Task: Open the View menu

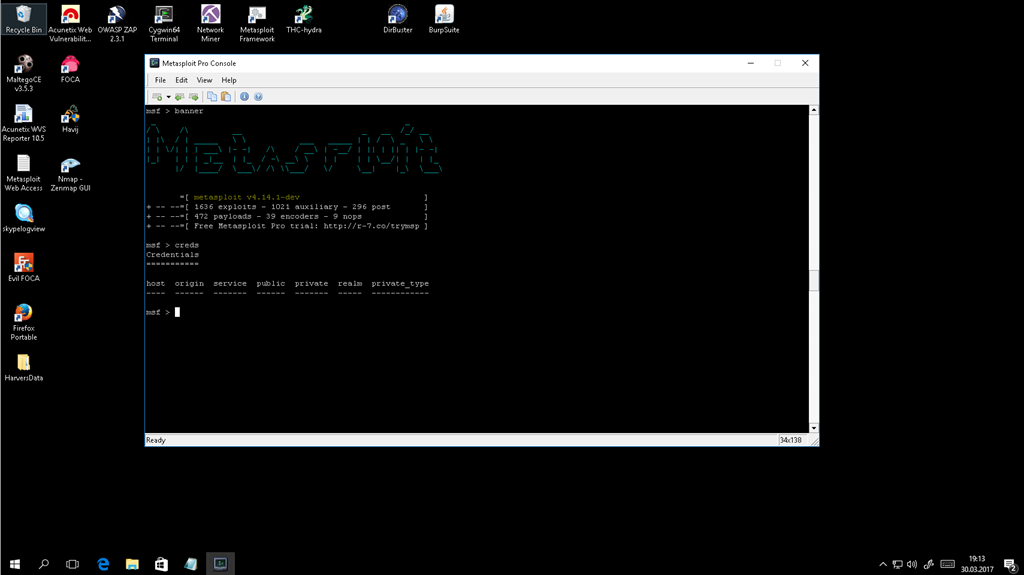Action: 204,80
